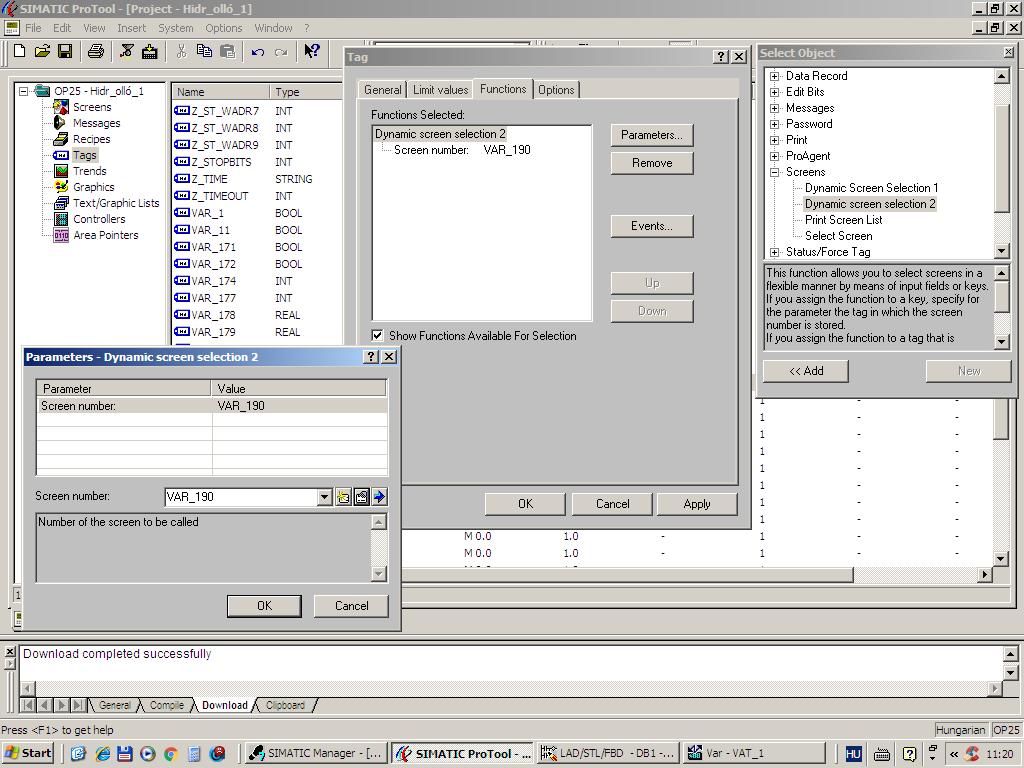Click Cancel in the Parameters dialog

[351, 606]
